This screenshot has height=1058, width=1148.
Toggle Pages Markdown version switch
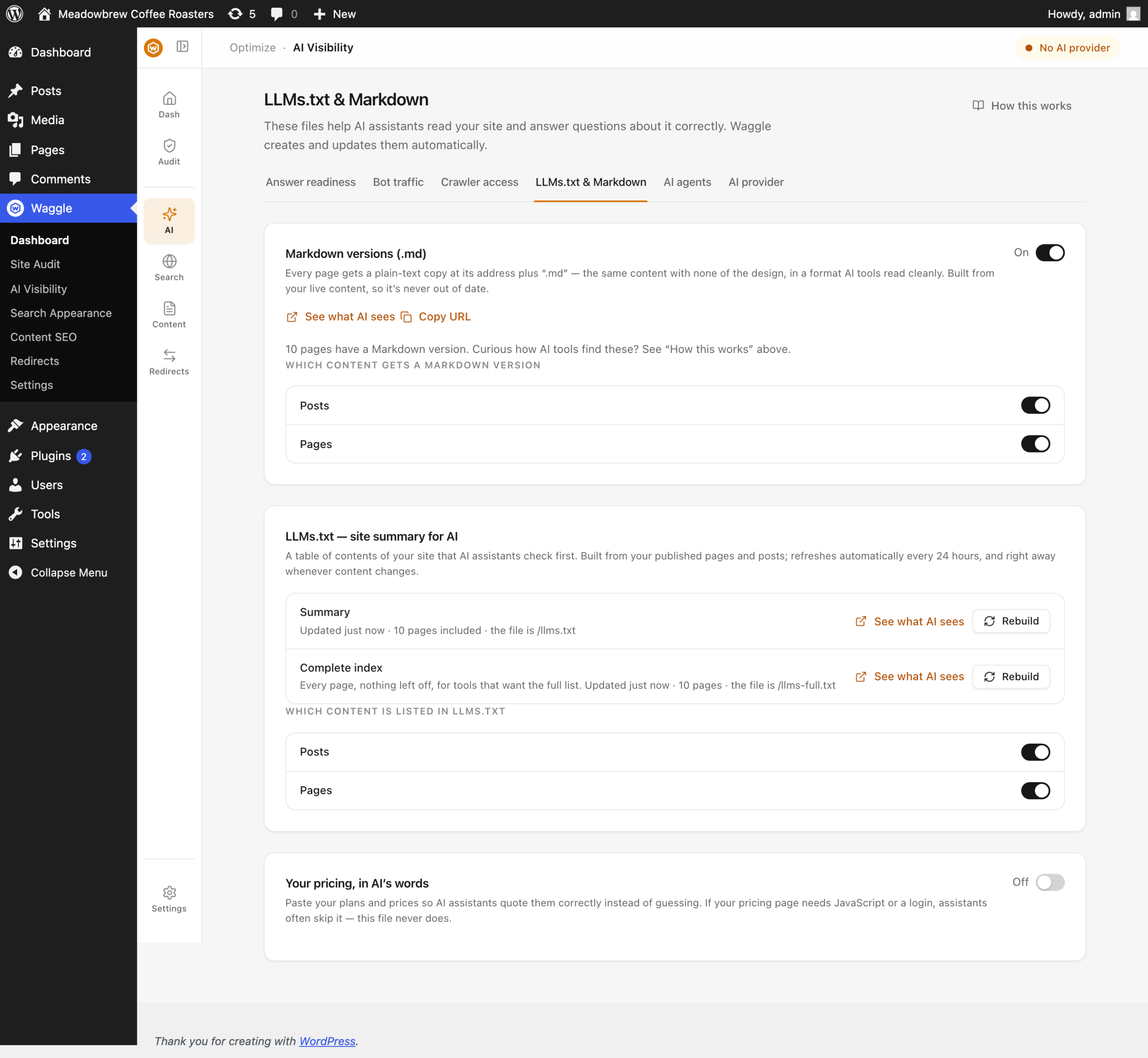pos(1035,444)
